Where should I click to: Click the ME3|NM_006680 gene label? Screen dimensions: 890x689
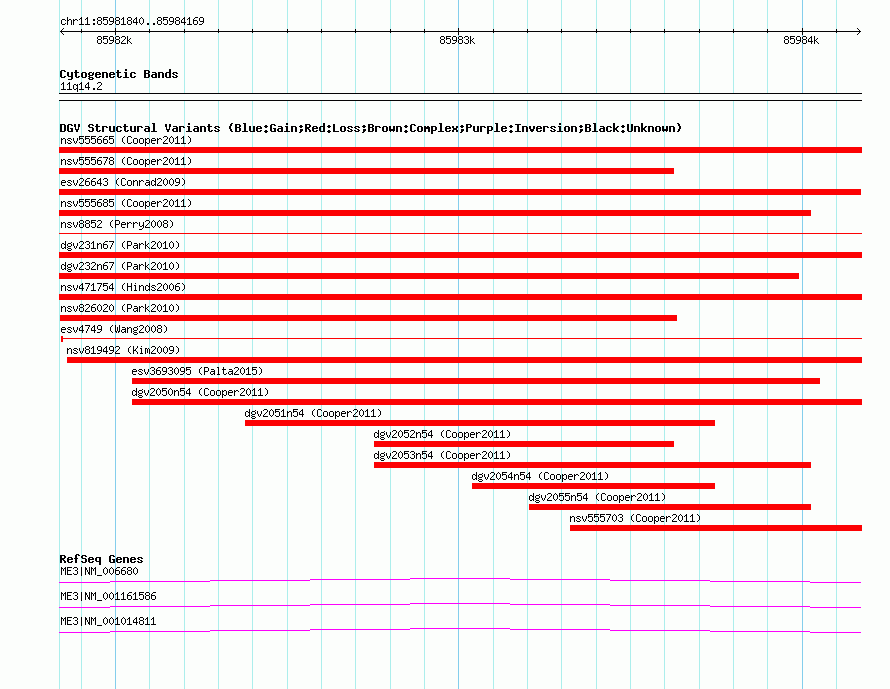[x=99, y=571]
